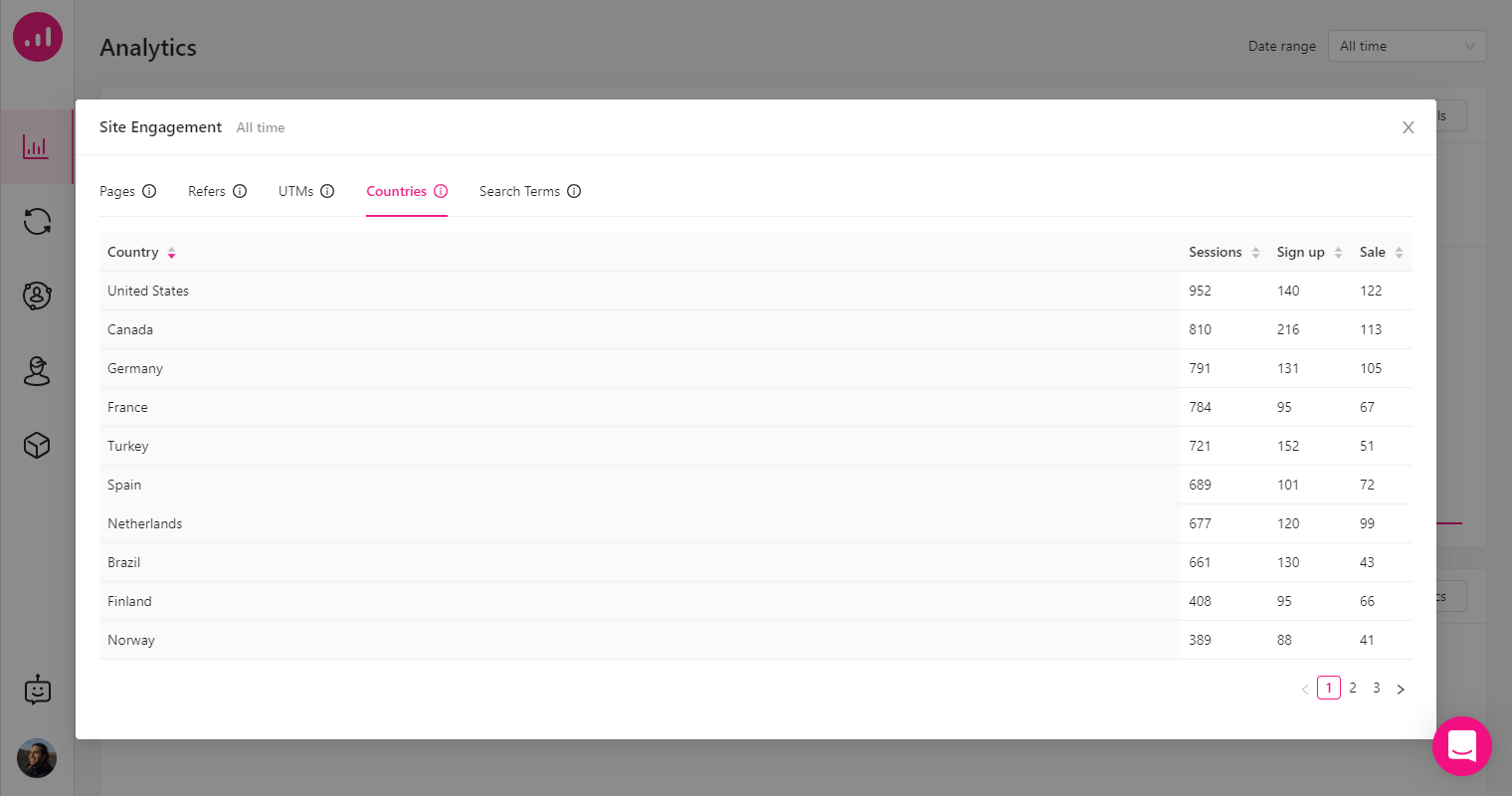Go to next page arrow
Image resolution: width=1512 pixels, height=796 pixels.
coord(1401,689)
